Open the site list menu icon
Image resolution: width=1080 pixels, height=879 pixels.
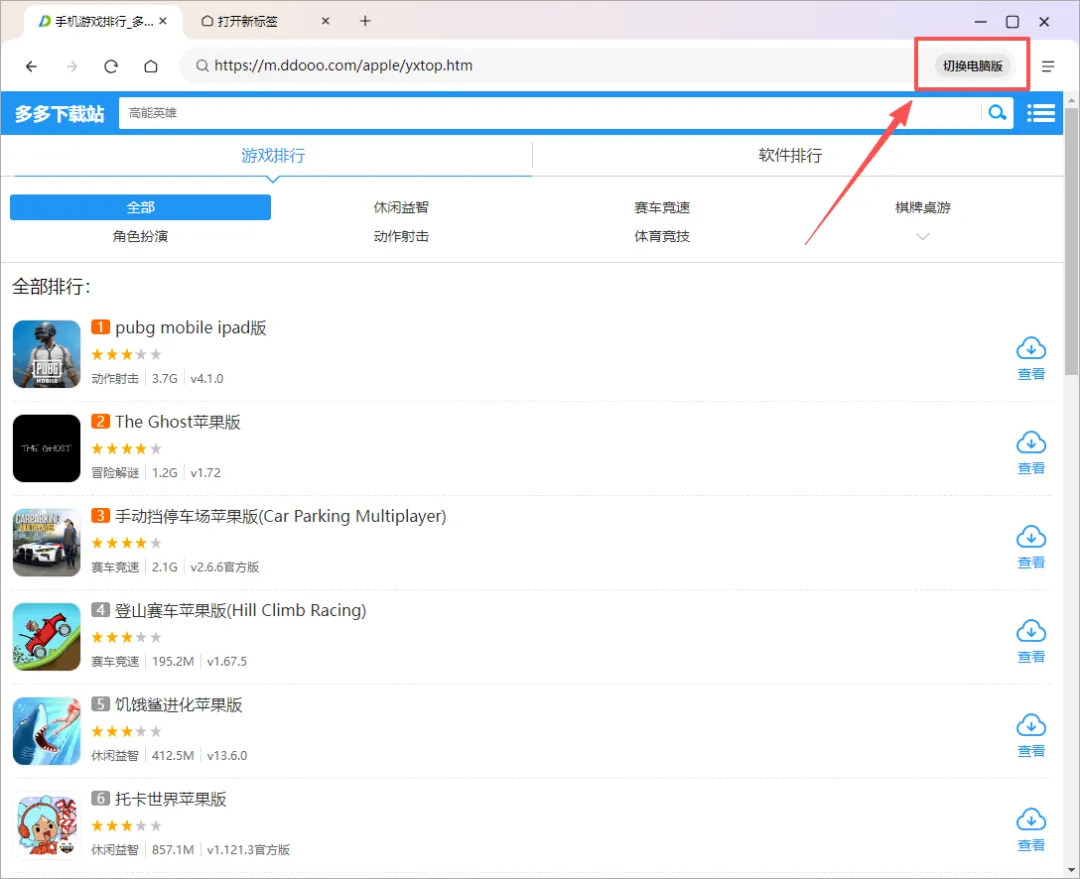1041,113
